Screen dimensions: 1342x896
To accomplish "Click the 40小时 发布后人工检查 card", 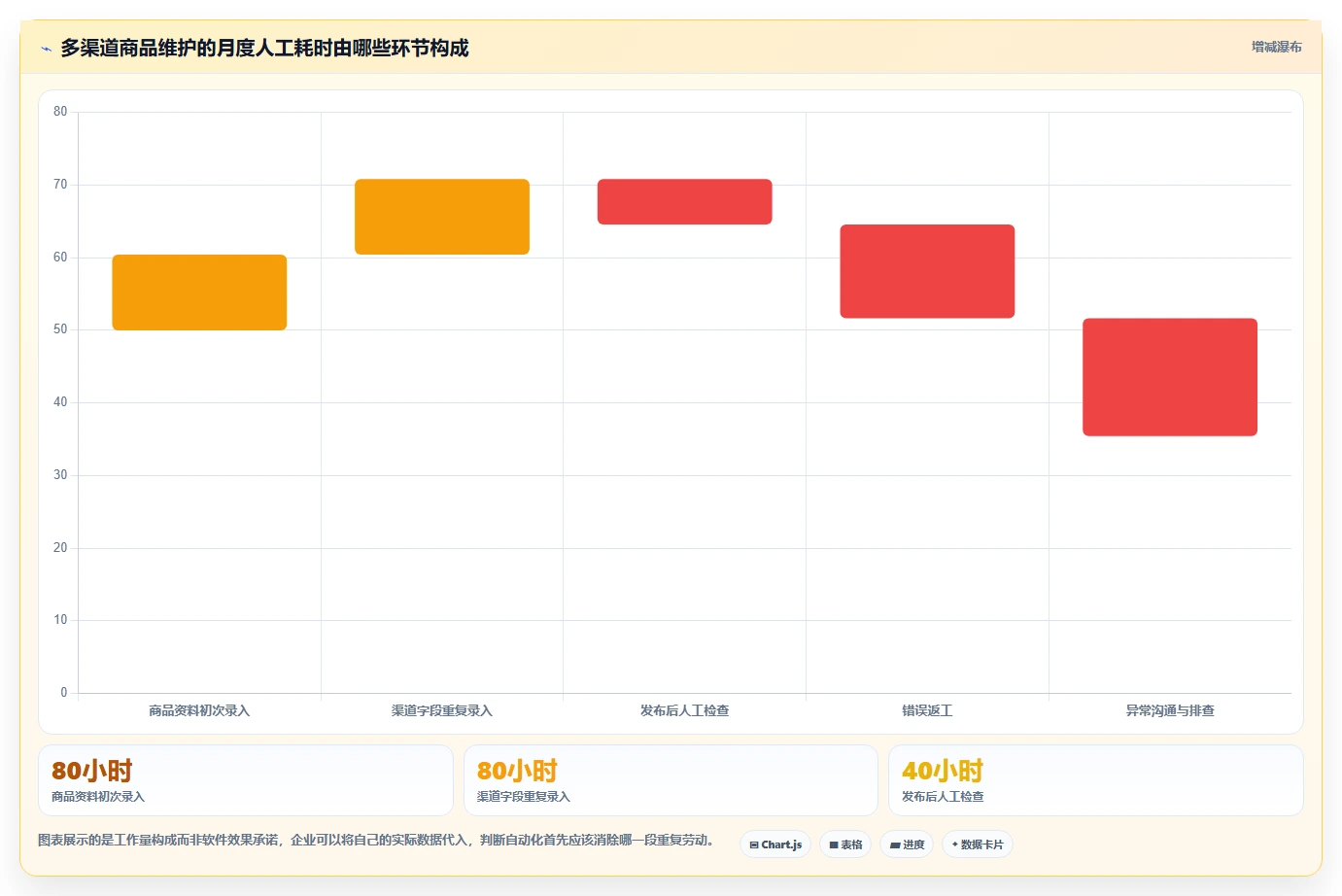I will point(1096,780).
